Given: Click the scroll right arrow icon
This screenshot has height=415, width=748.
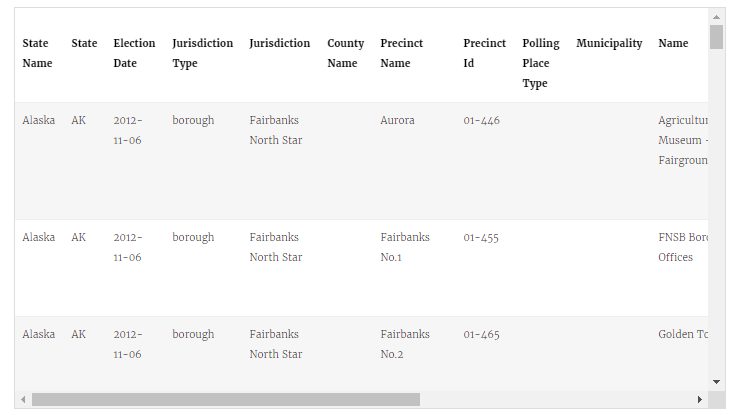Looking at the screenshot, I should [699, 399].
